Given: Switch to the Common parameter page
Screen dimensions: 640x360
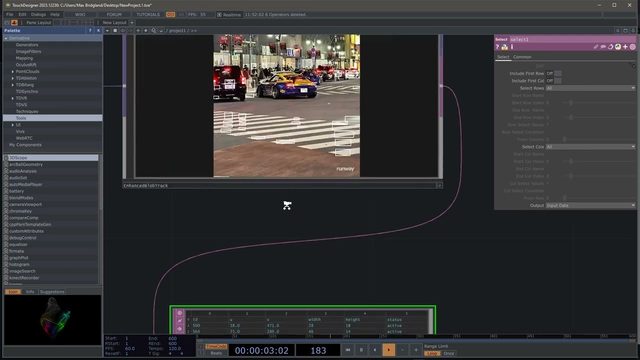Looking at the screenshot, I should tap(522, 57).
